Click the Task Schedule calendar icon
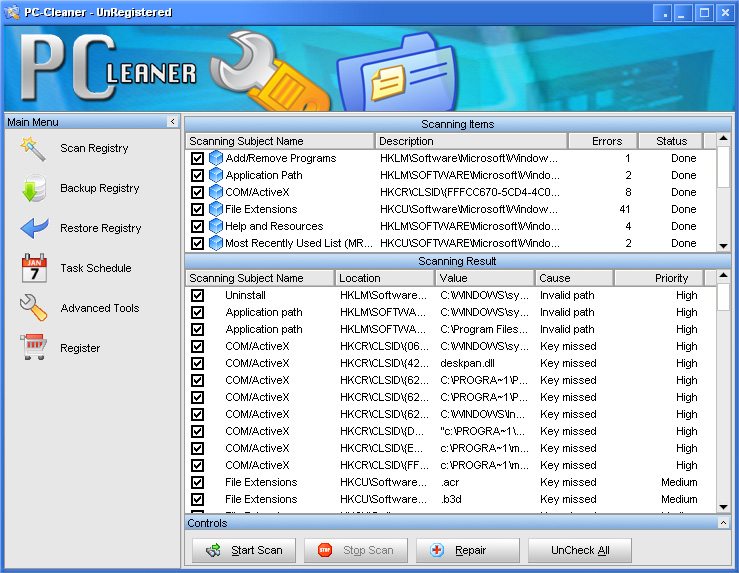The image size is (739, 573). coord(34,268)
